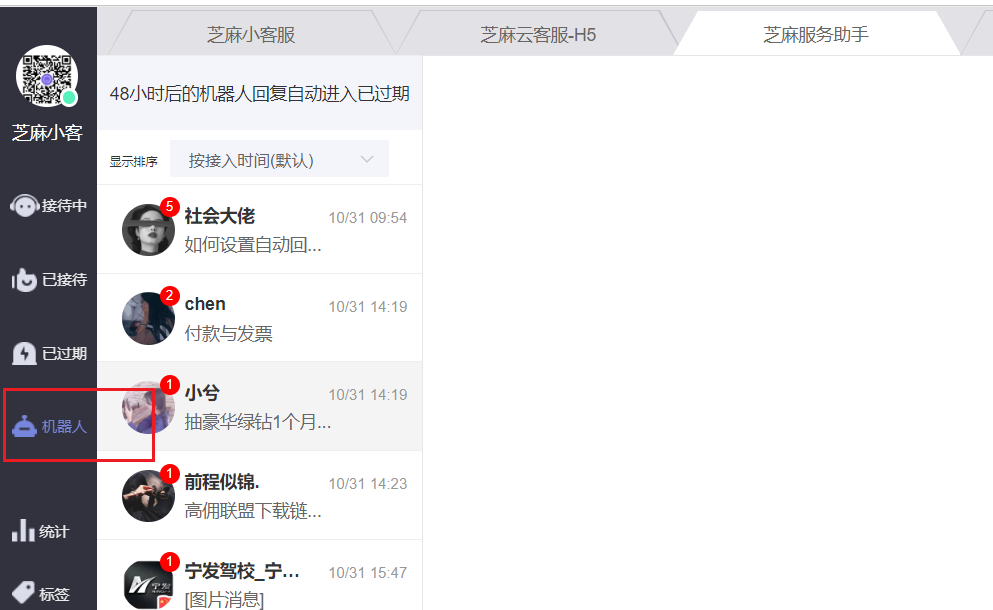This screenshot has height=610, width=993.
Task: Click the 社会大佬 avatar with badge 5
Action: pos(148,229)
